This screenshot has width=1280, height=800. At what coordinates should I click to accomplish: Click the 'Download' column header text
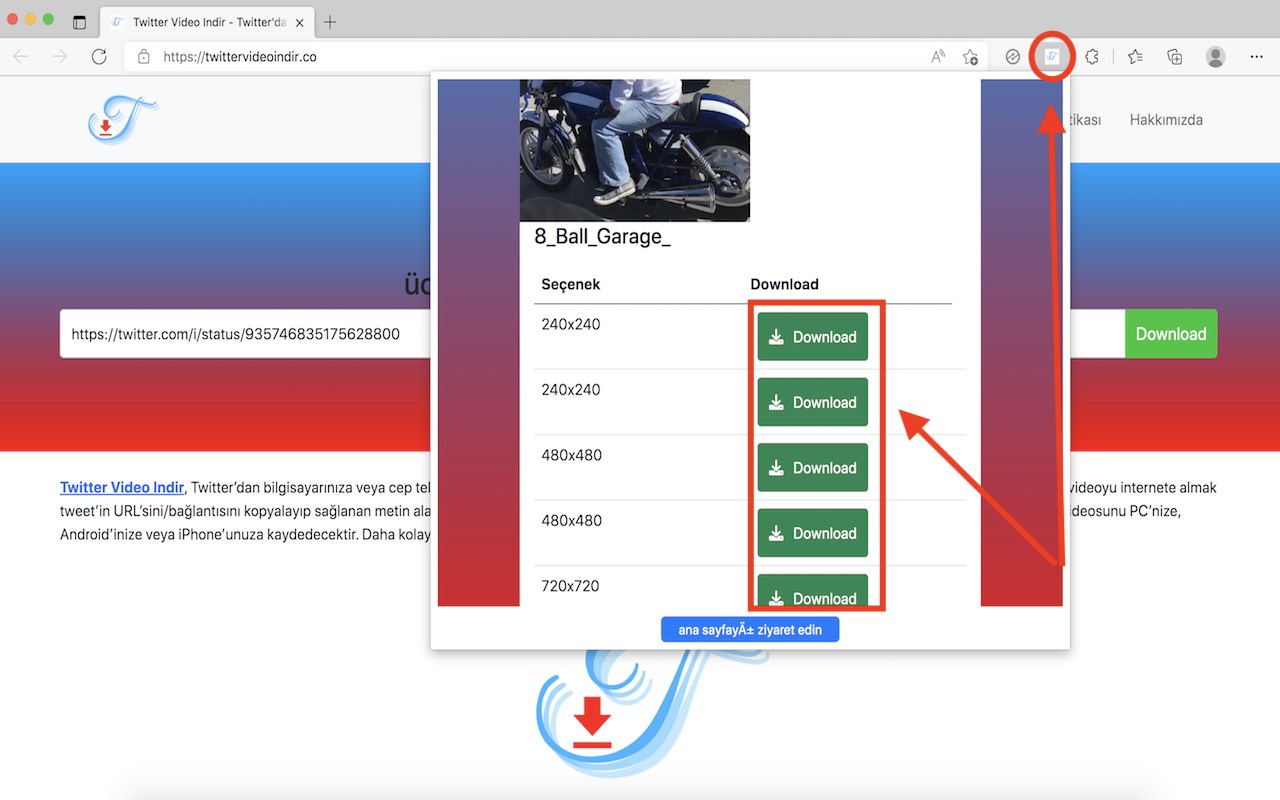[x=785, y=285]
